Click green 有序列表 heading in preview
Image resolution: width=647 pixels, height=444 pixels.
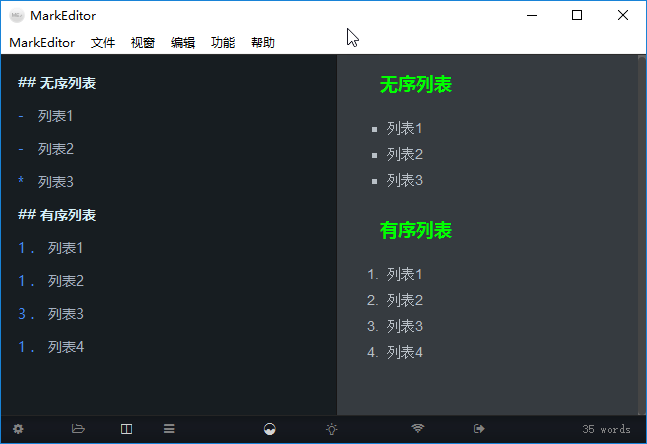pos(416,230)
